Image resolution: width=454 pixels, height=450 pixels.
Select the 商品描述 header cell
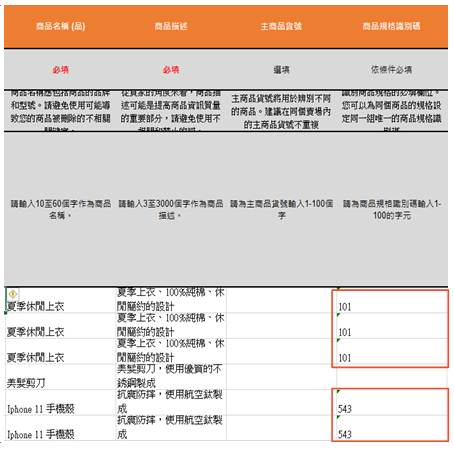tap(171, 27)
